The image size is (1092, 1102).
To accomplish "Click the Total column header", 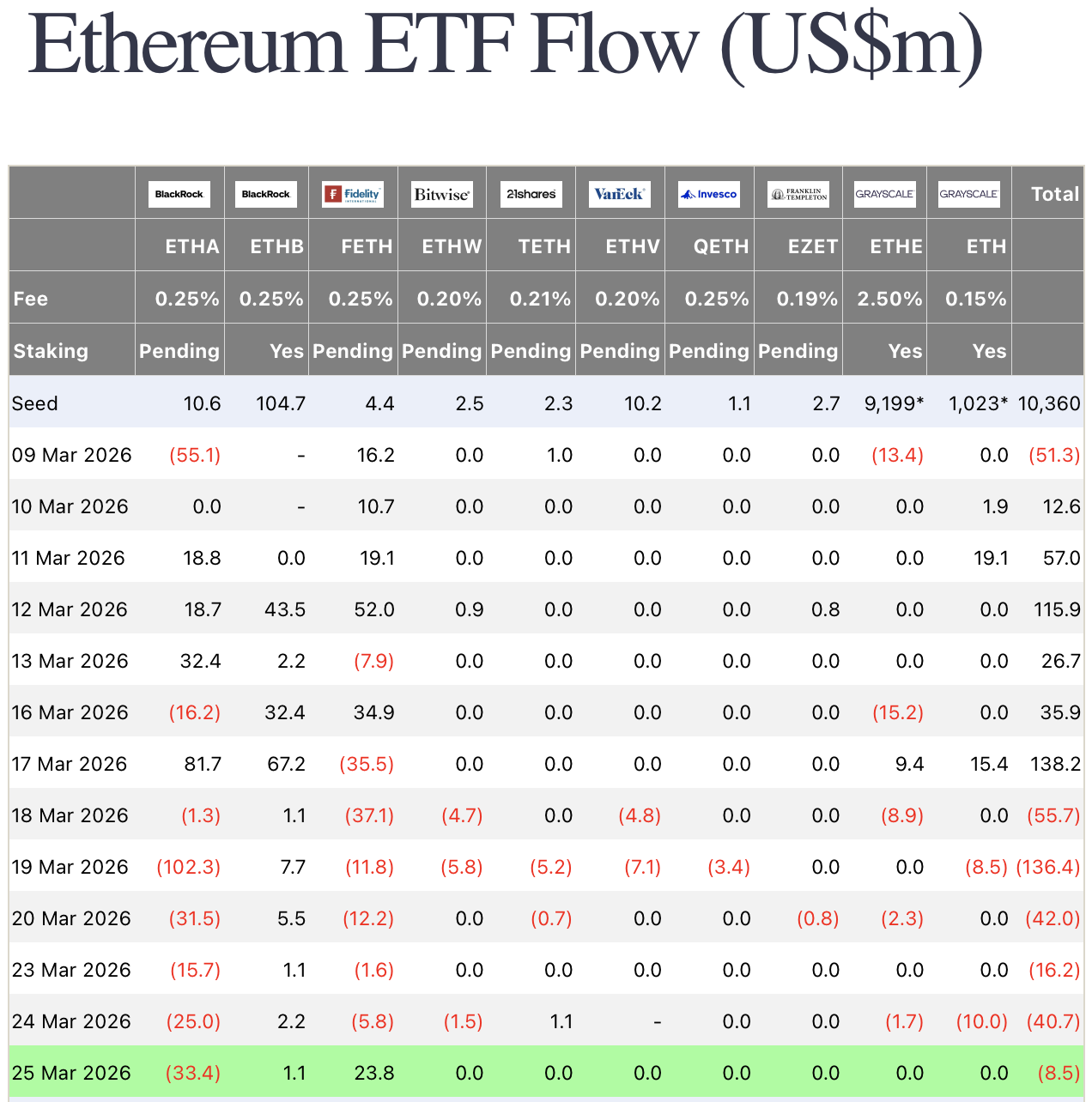I will [1055, 194].
